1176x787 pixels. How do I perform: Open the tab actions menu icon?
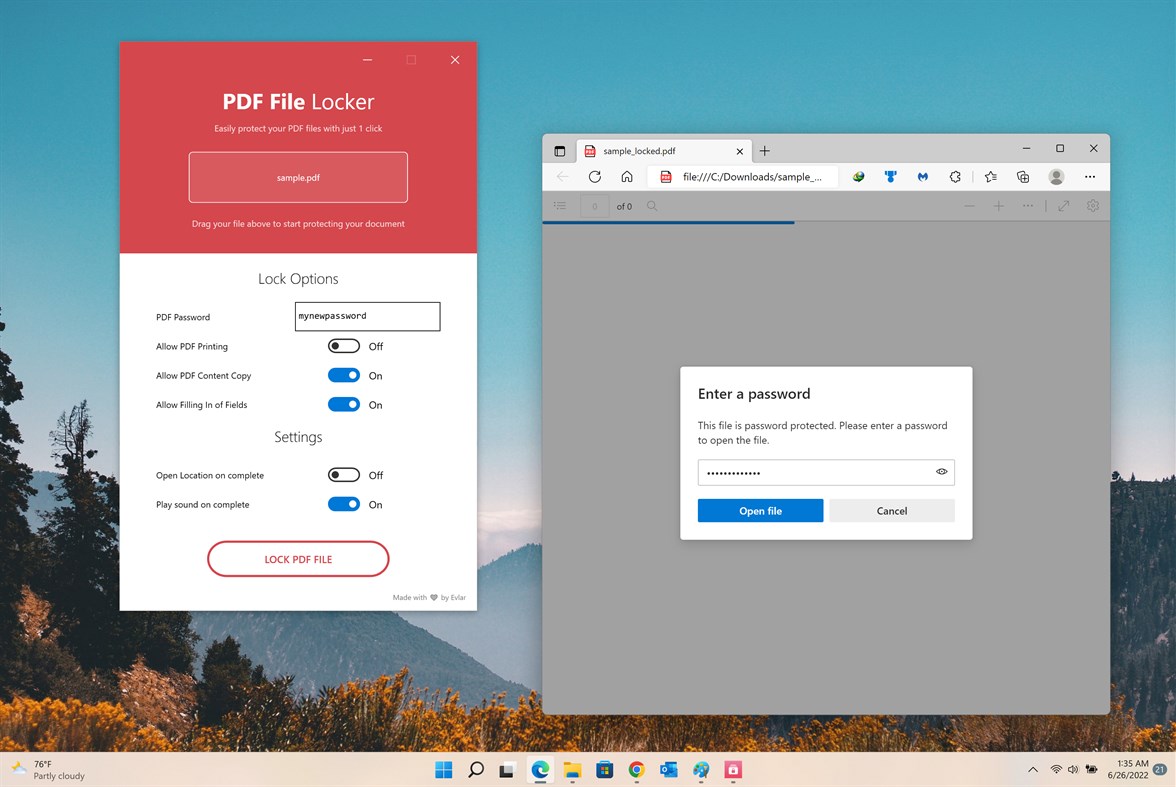[x=561, y=150]
